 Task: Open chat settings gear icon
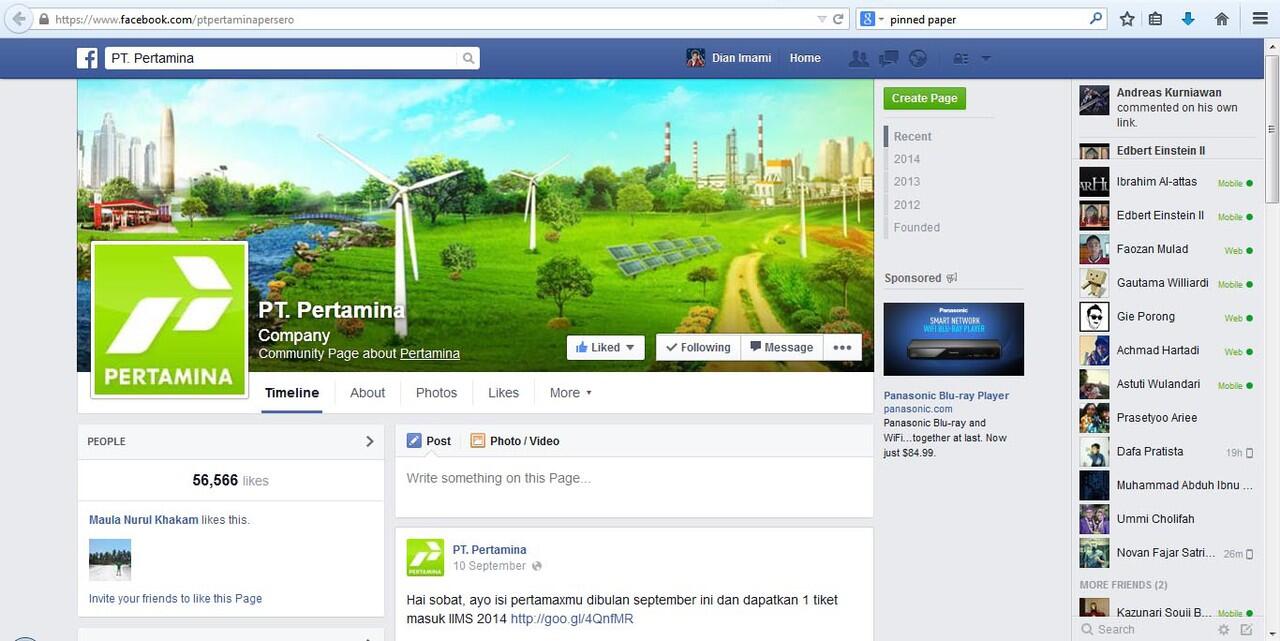tap(1223, 629)
